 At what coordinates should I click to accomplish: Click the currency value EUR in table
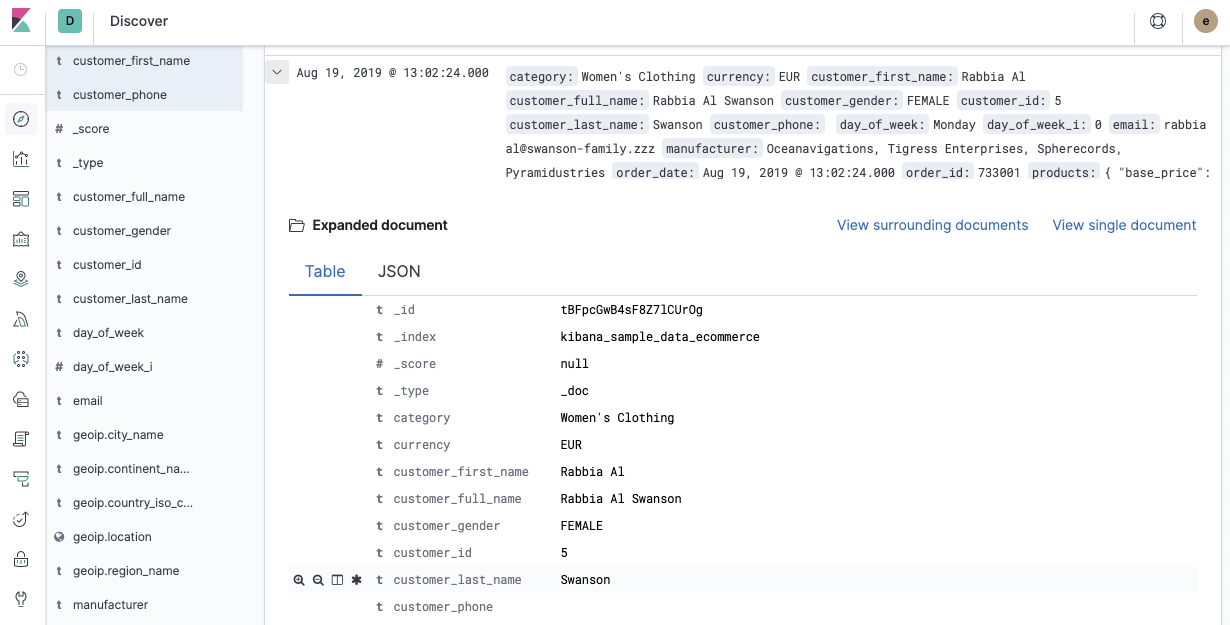click(x=571, y=445)
